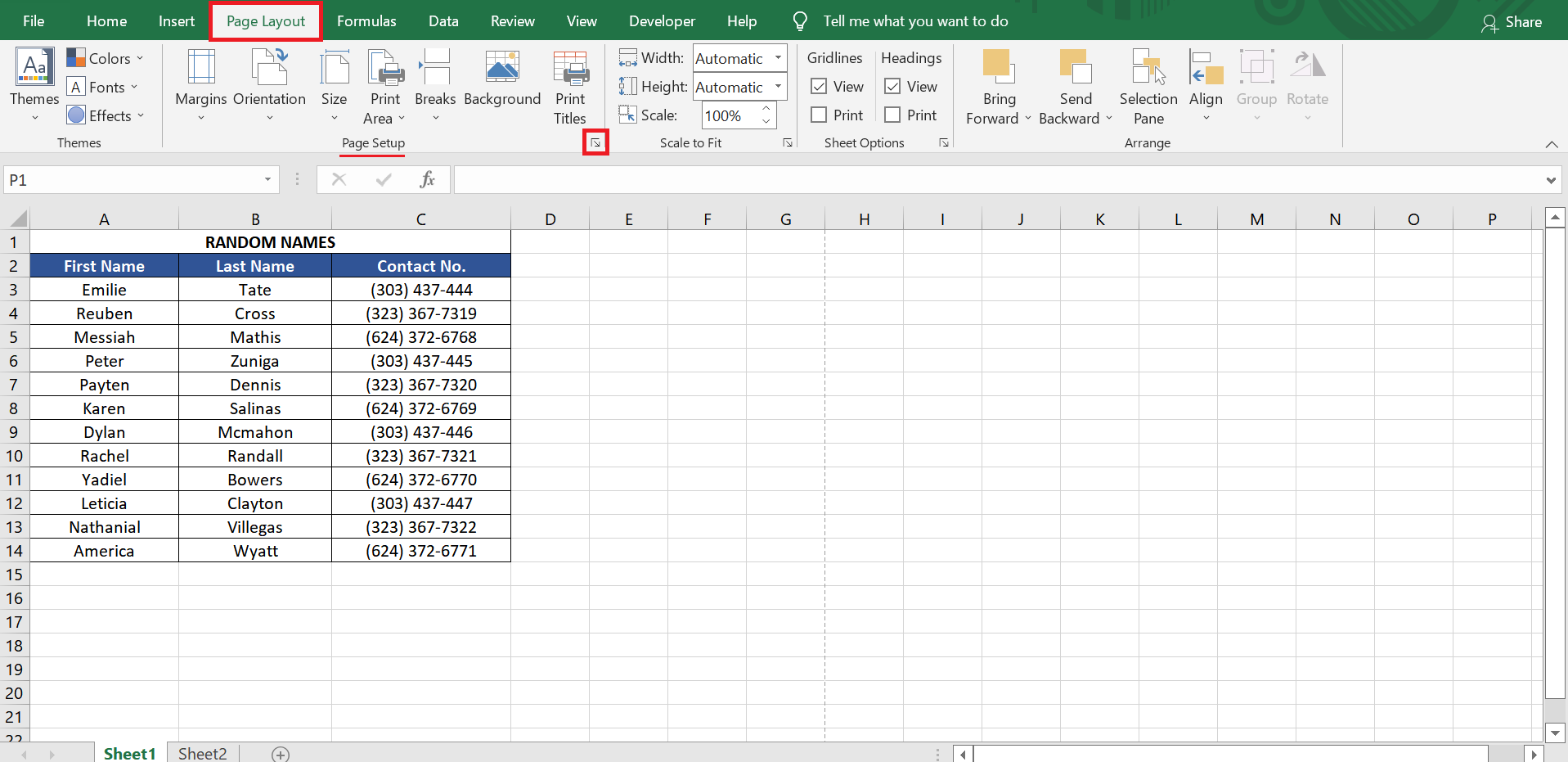This screenshot has width=1568, height=762.
Task: Click the Share button
Action: [1512, 22]
